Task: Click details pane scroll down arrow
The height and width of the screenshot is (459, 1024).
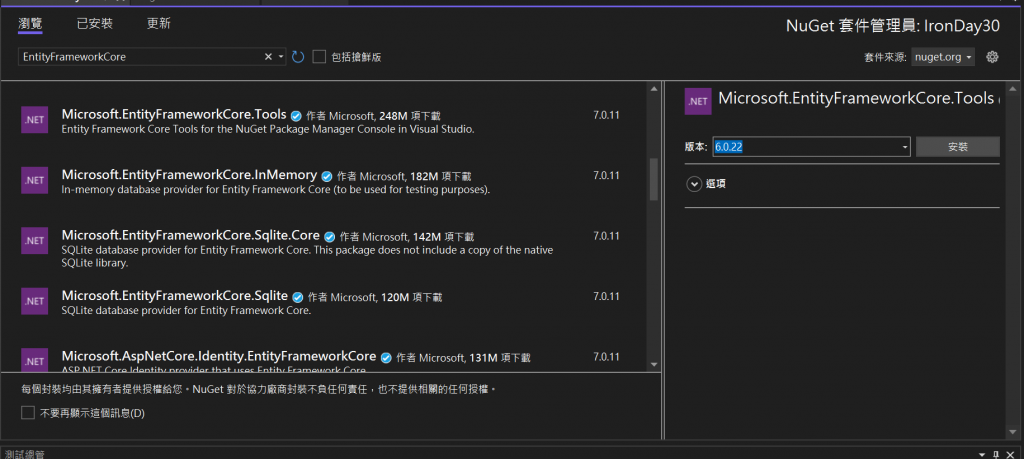Action: 1013,431
